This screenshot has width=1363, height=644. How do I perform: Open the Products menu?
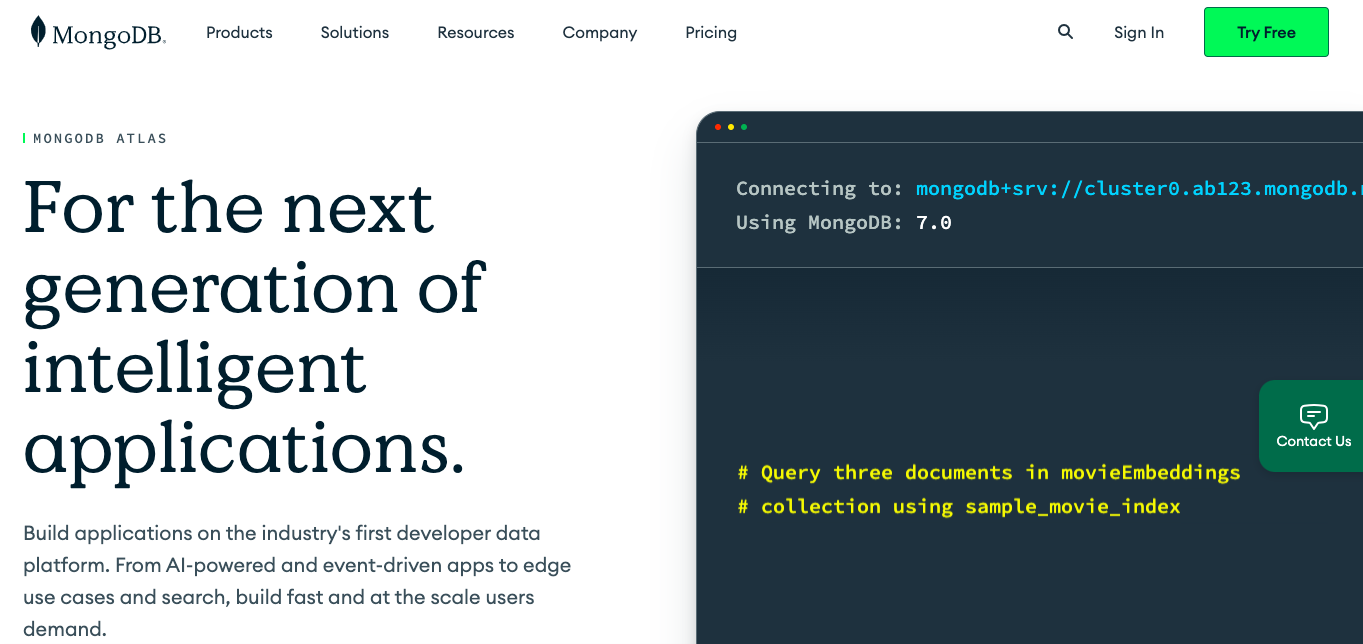(x=239, y=32)
